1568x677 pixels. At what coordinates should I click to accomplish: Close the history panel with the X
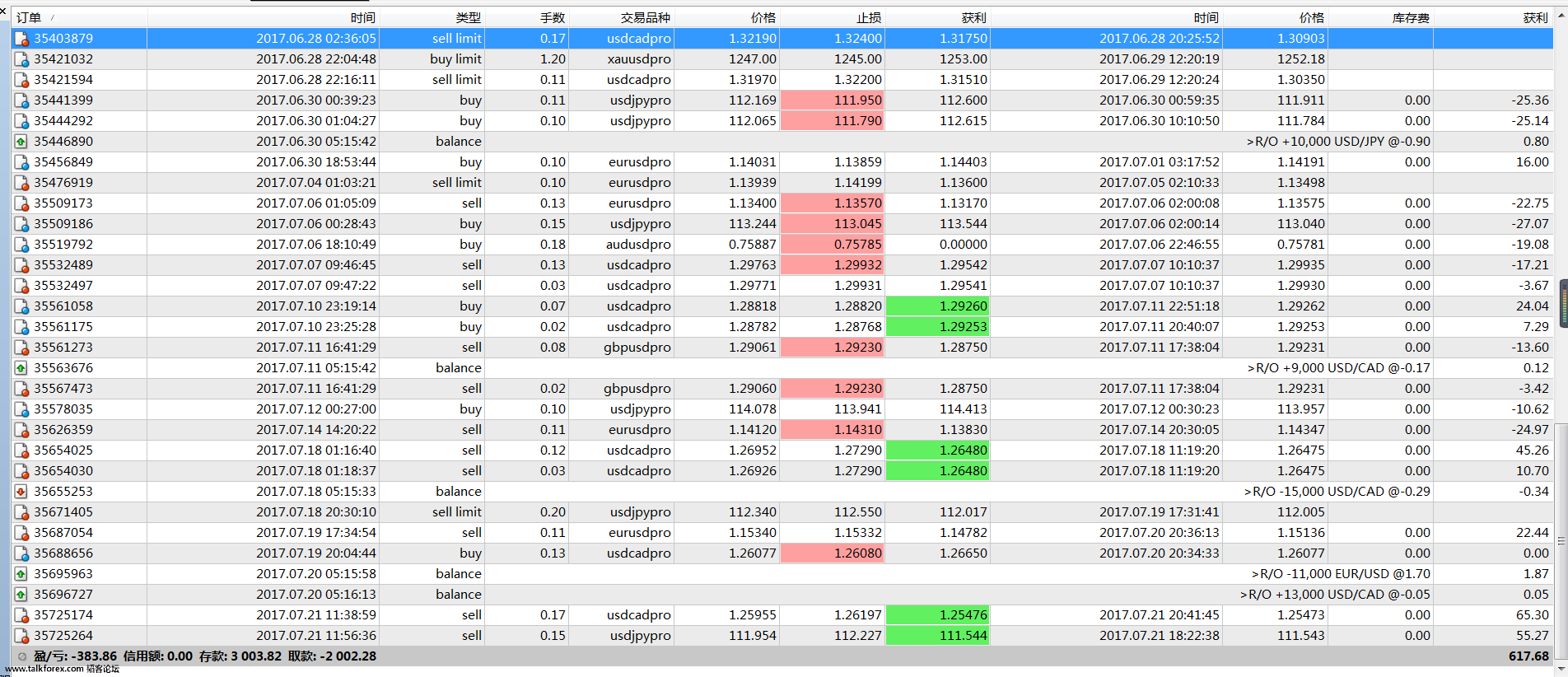pos(4,11)
